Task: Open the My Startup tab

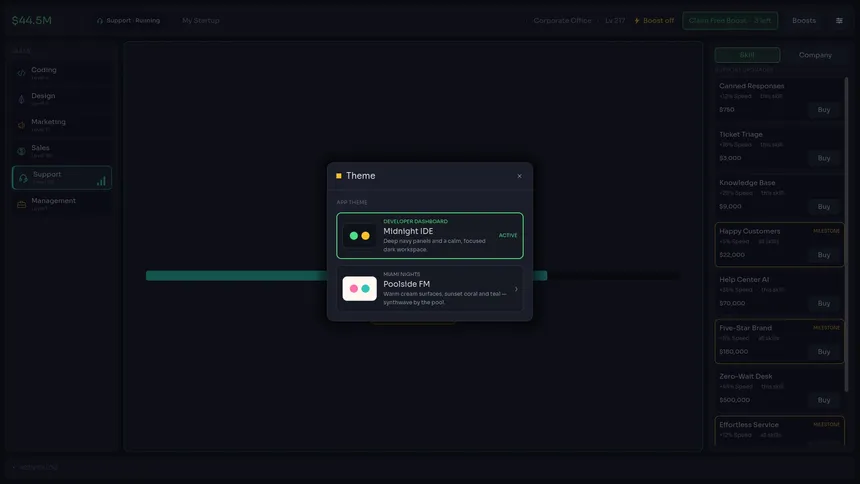Action: click(201, 21)
